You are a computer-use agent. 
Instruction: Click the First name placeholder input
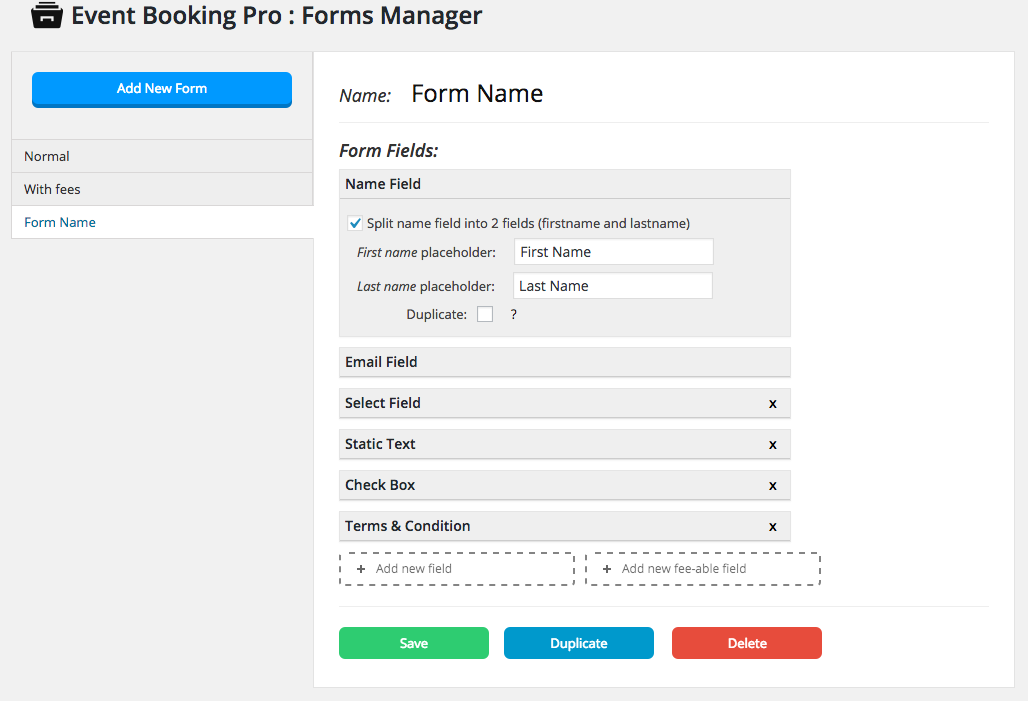[x=614, y=252]
